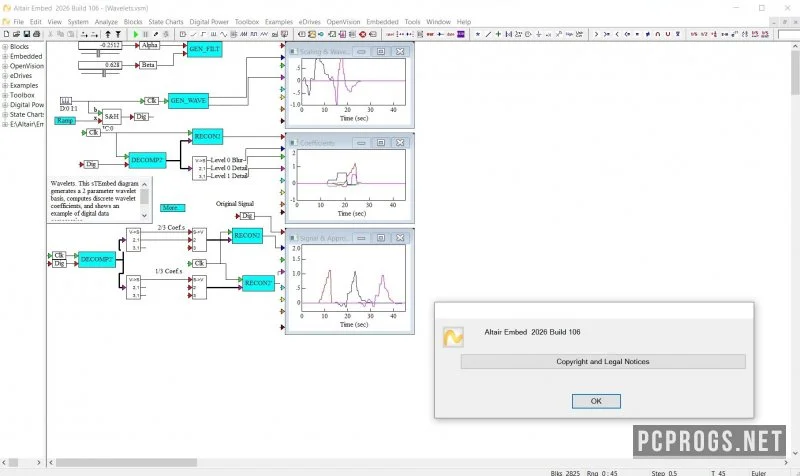Insert a power (x^n) block from toolbar

coord(559,34)
